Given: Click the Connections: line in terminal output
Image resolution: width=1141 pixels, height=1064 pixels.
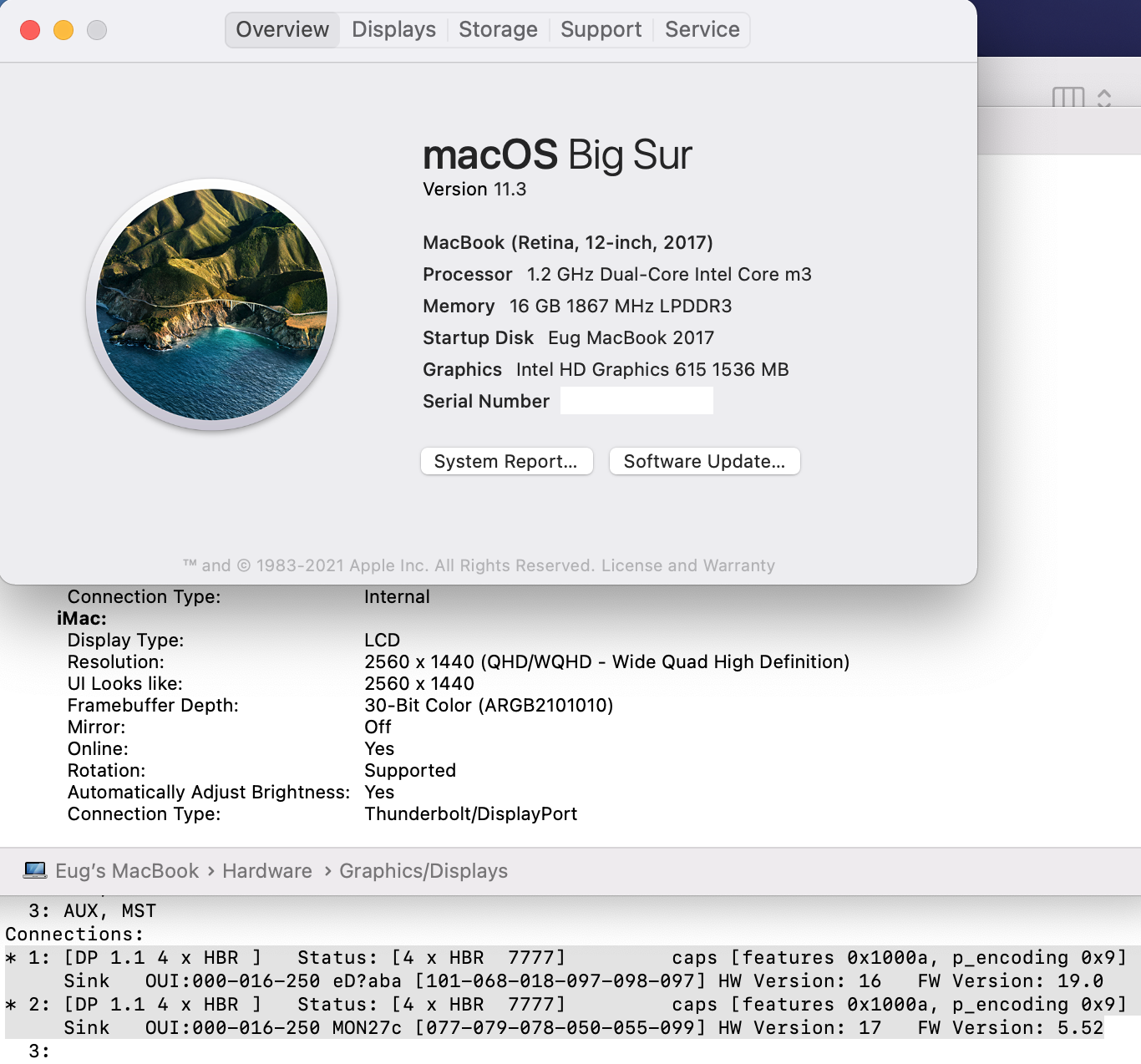Looking at the screenshot, I should (x=74, y=934).
